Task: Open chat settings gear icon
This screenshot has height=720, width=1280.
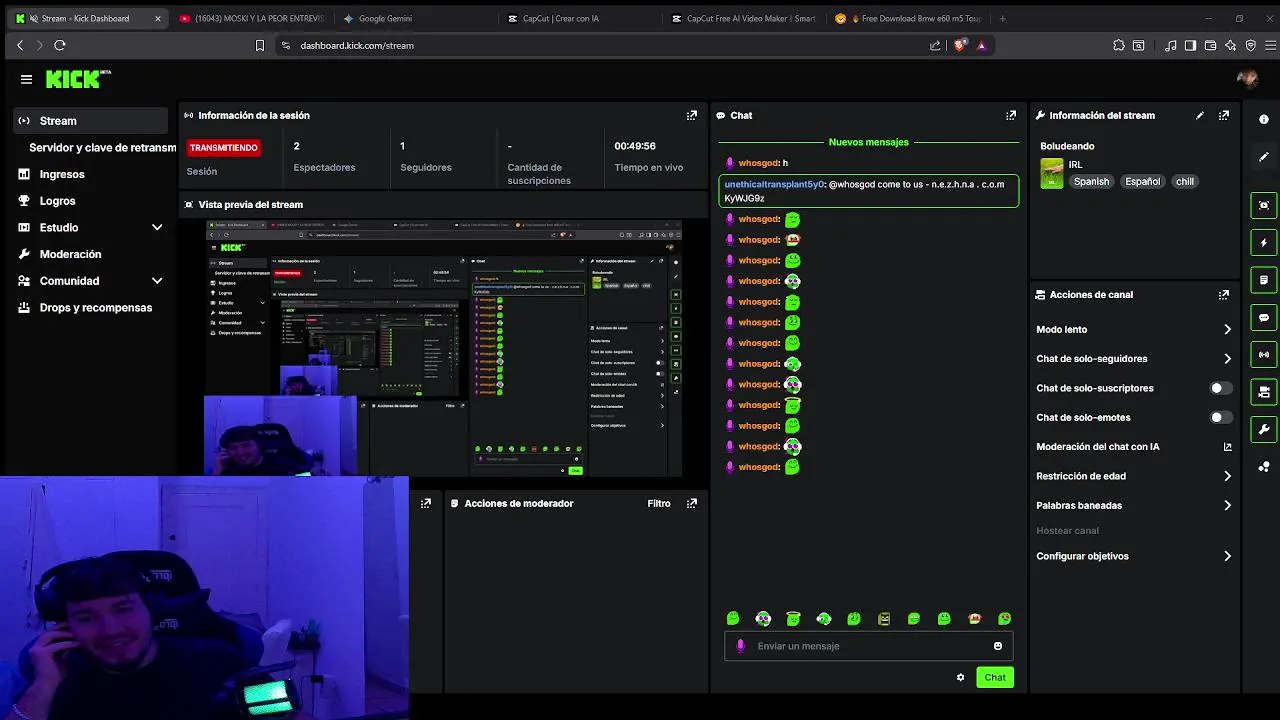Action: [960, 677]
